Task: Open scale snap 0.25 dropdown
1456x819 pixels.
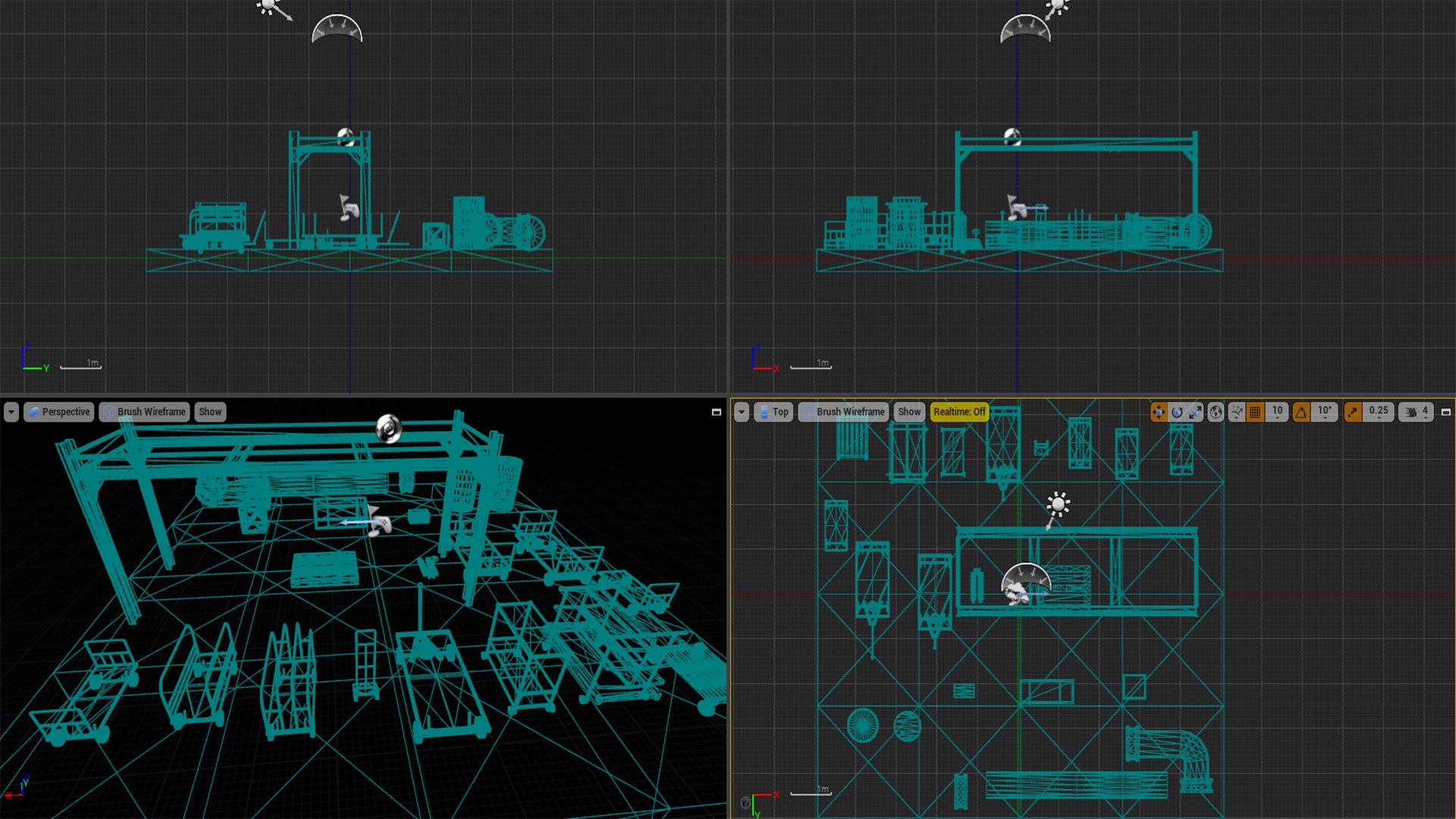Action: 1379,412
